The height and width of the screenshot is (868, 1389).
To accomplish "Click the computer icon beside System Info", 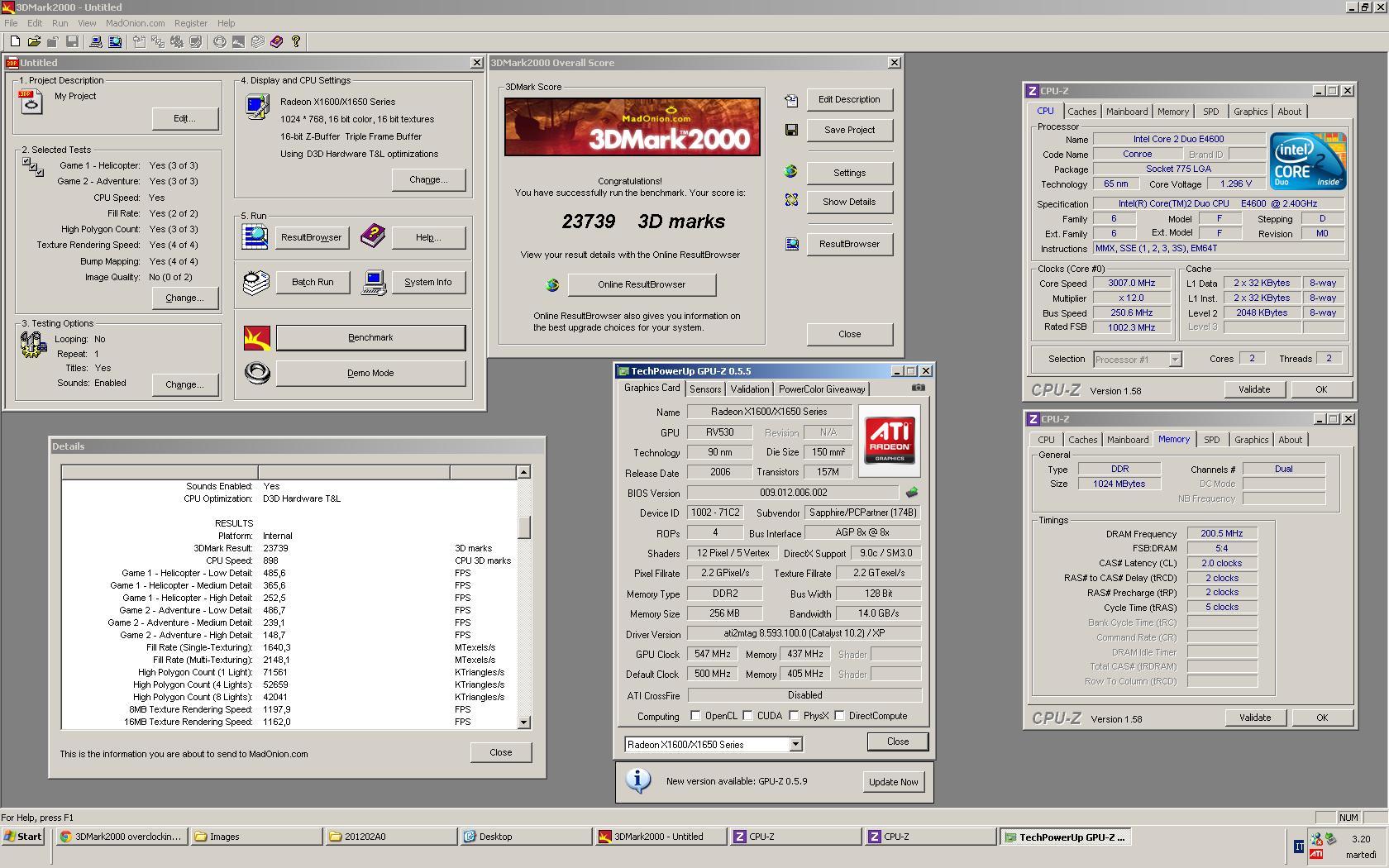I will tap(374, 282).
